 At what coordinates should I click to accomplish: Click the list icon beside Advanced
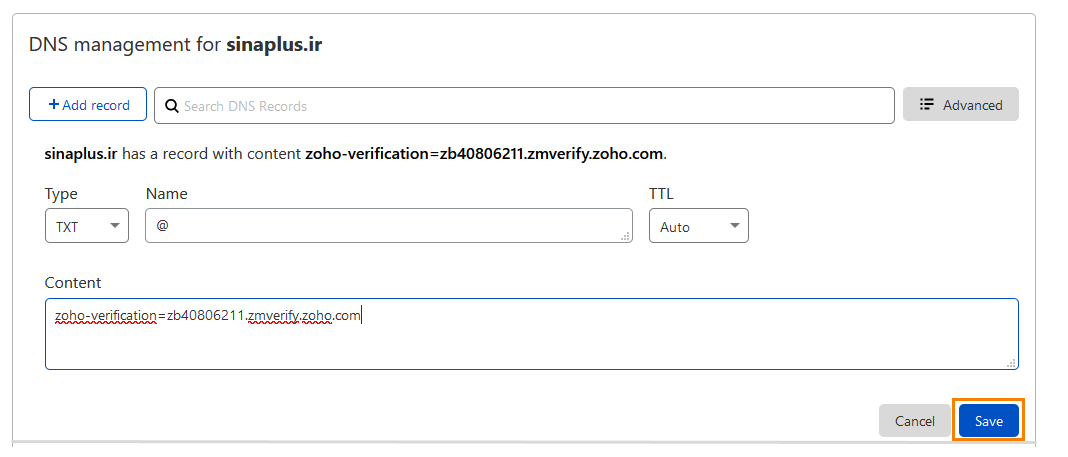(927, 105)
